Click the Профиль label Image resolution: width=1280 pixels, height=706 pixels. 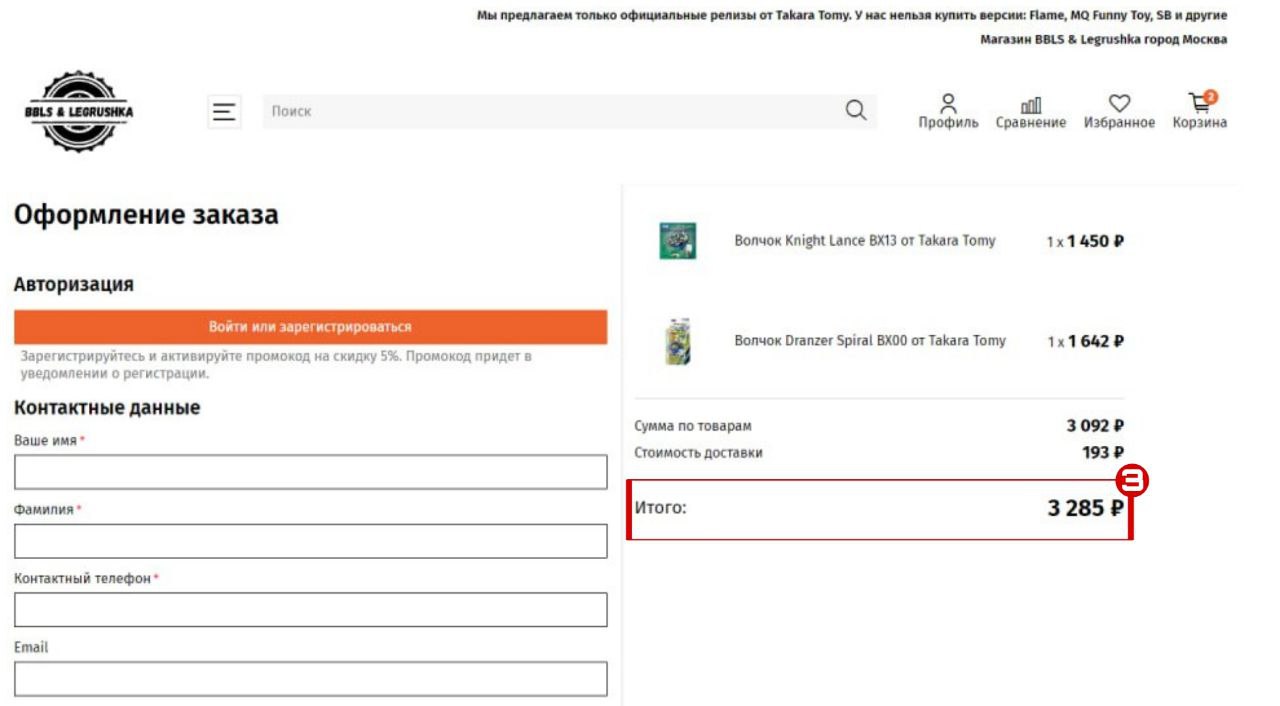click(949, 123)
